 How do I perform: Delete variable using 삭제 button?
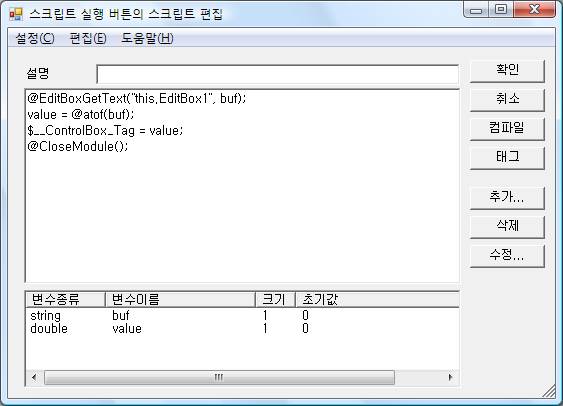(507, 227)
